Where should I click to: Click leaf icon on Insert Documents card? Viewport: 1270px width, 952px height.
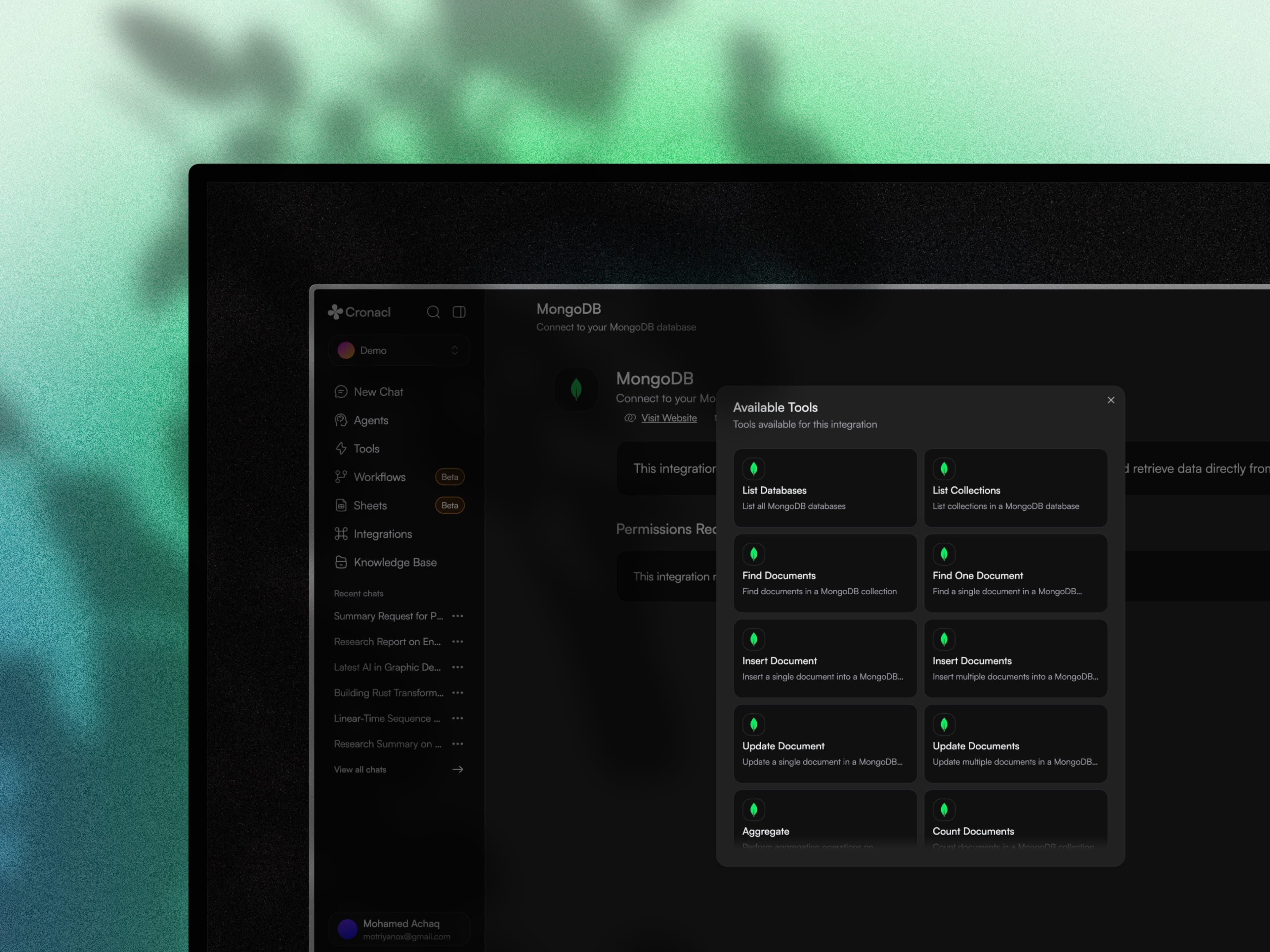(x=944, y=640)
